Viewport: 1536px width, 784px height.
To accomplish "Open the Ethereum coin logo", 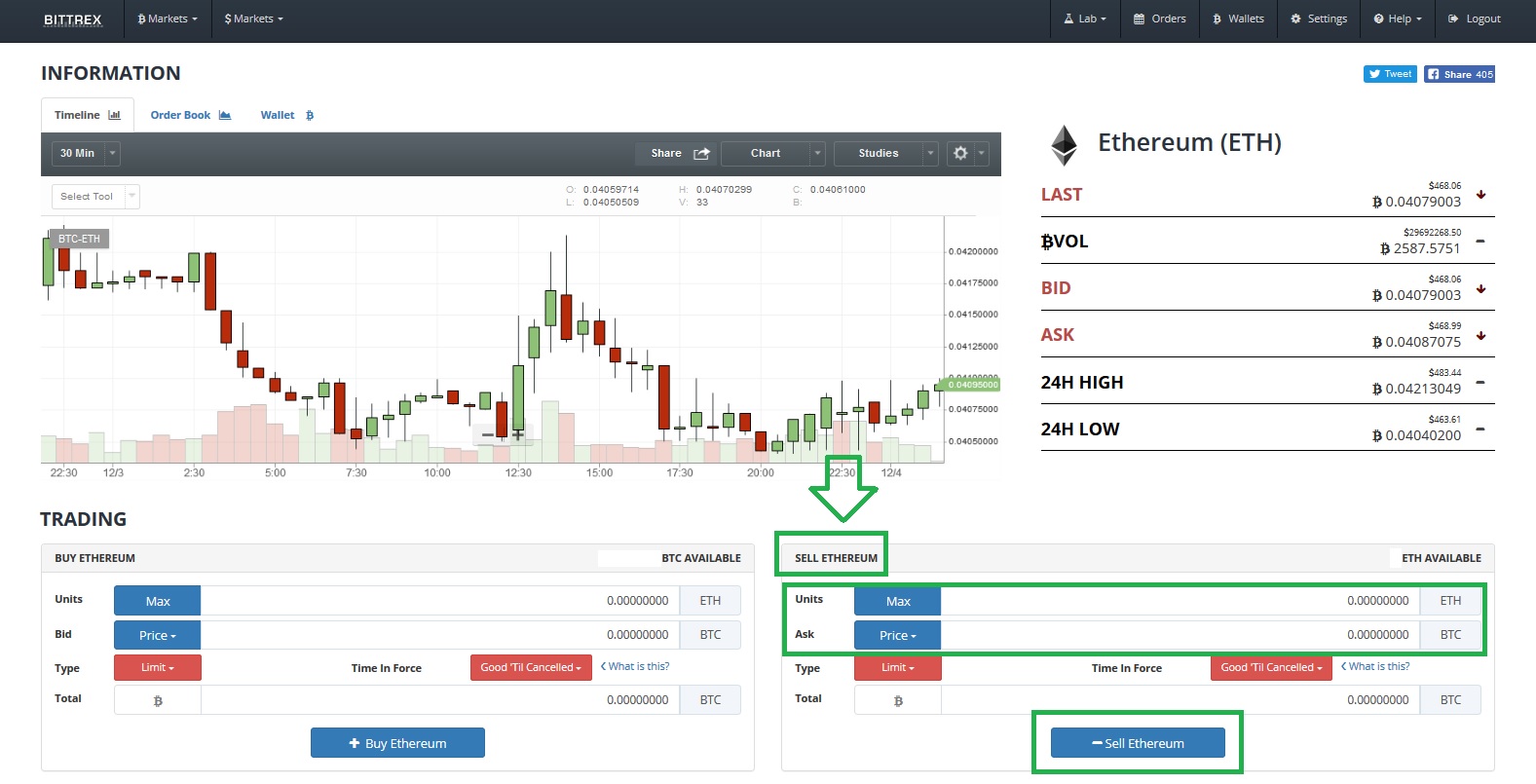I will click(x=1064, y=145).
